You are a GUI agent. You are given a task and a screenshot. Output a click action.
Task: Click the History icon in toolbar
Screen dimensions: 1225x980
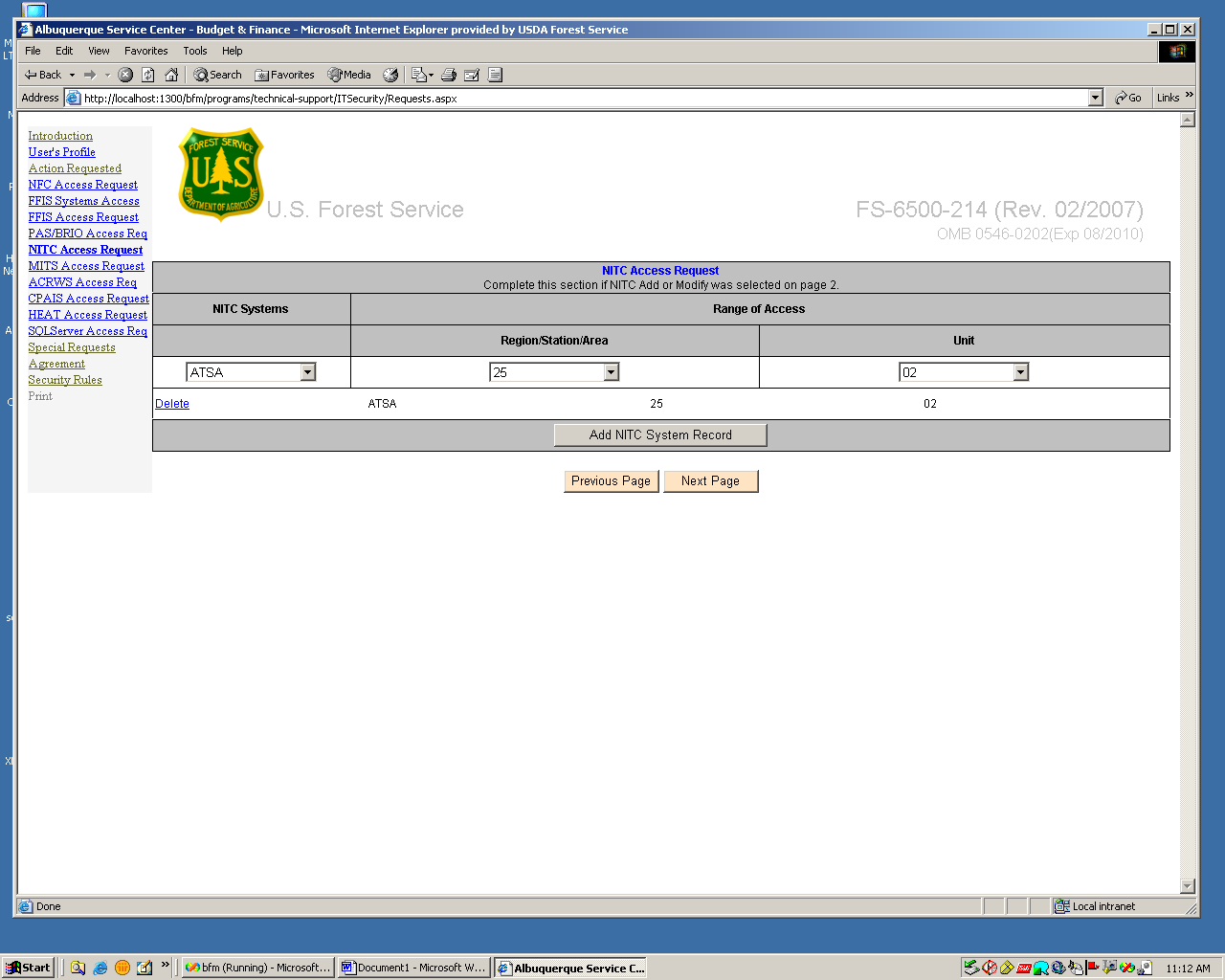[390, 75]
